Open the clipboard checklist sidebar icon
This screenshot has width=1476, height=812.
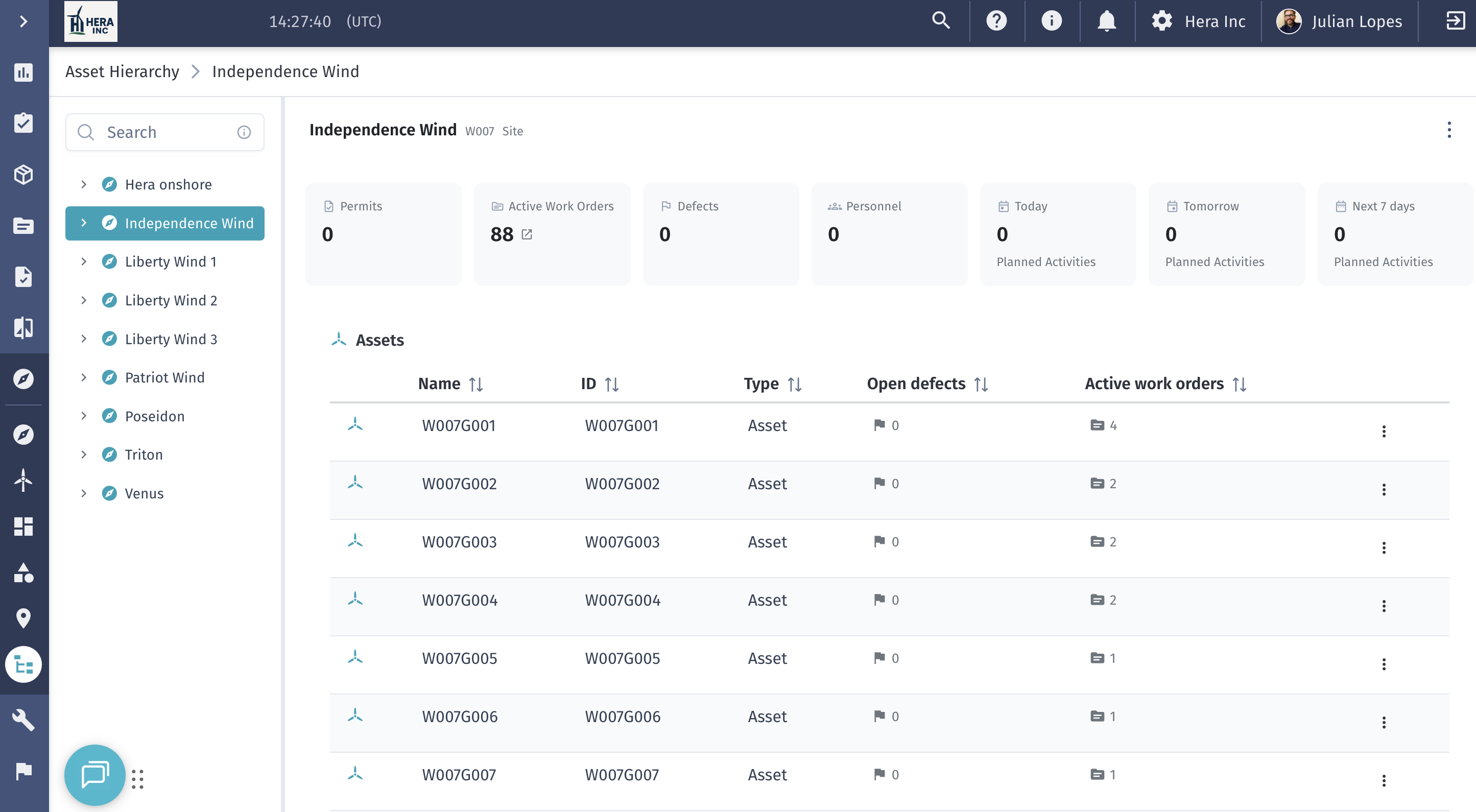click(x=23, y=123)
